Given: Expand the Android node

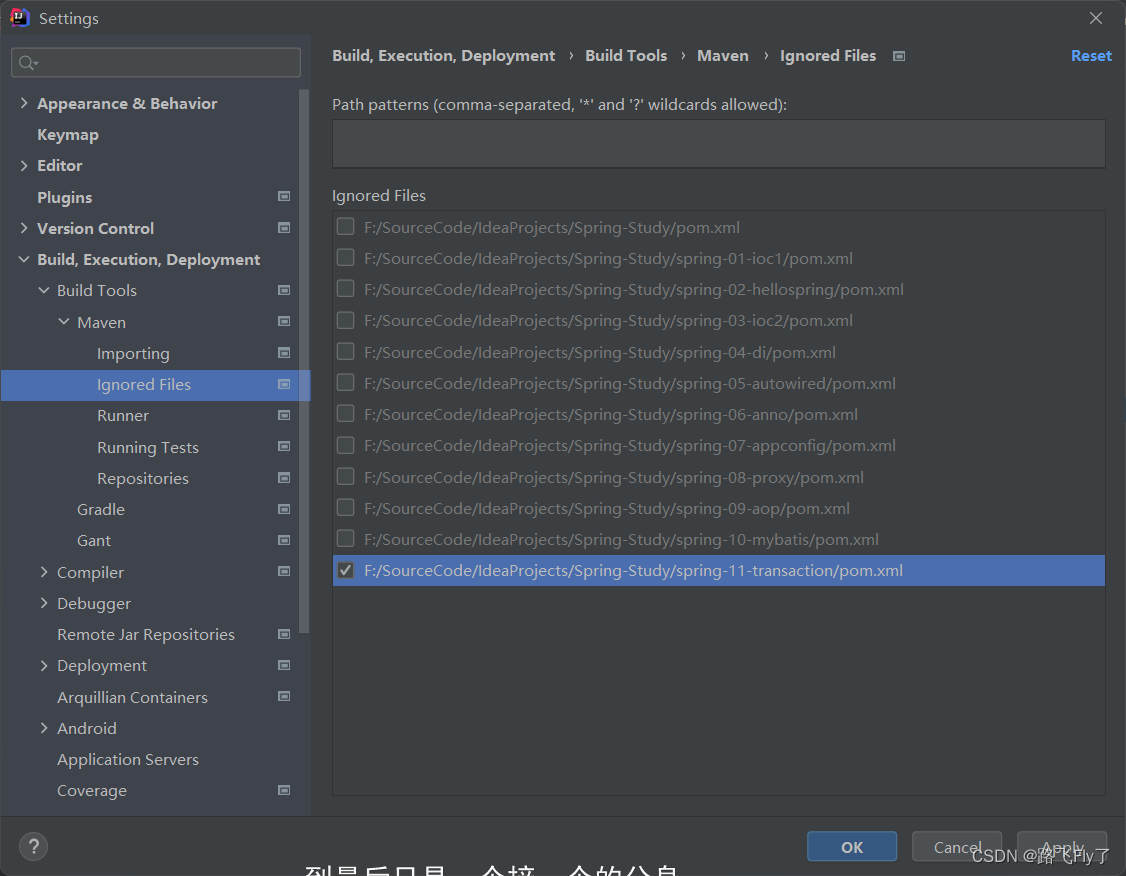Looking at the screenshot, I should click(44, 728).
